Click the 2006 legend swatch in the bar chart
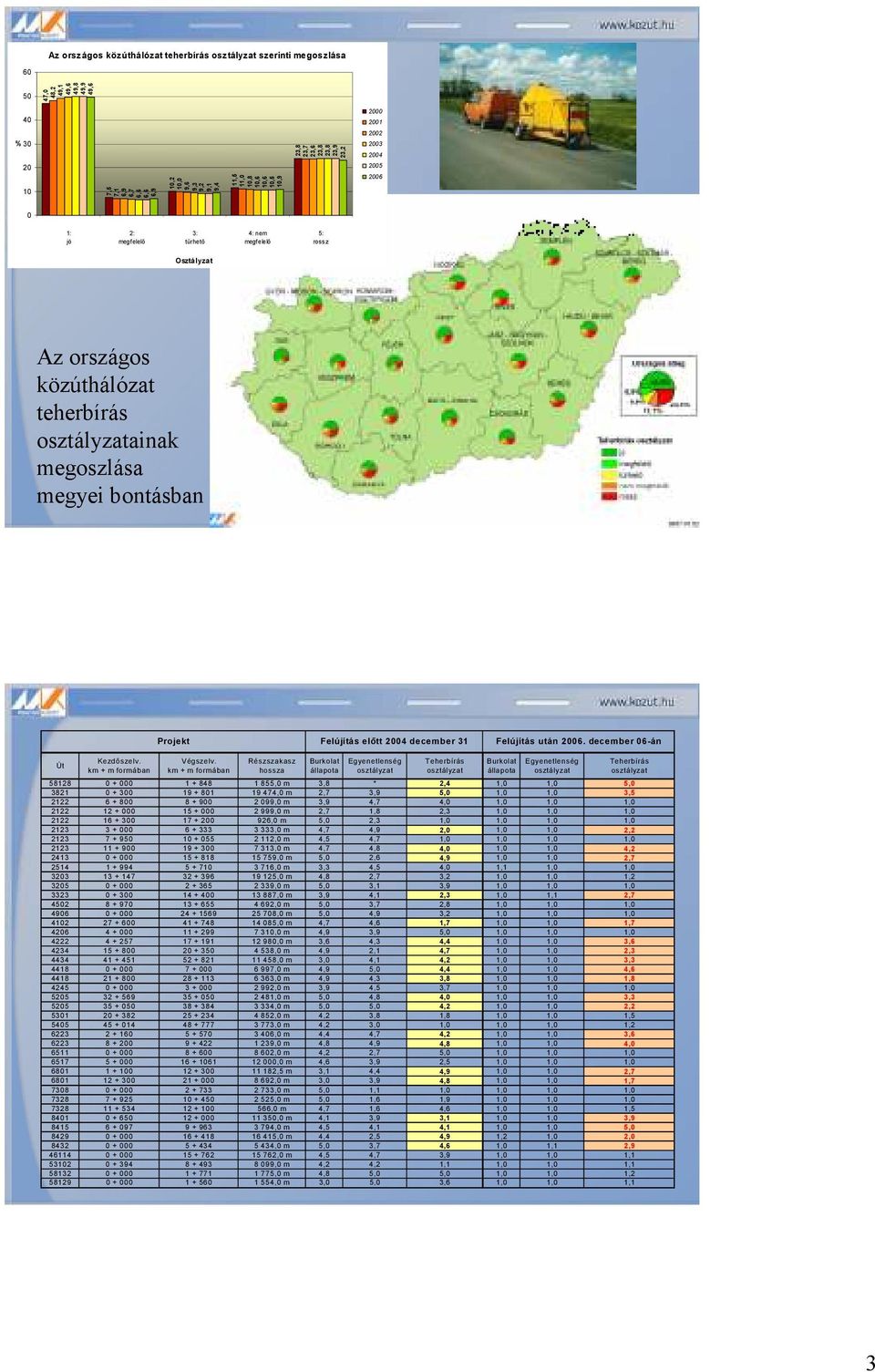This screenshot has width=875, height=1372. point(364,177)
